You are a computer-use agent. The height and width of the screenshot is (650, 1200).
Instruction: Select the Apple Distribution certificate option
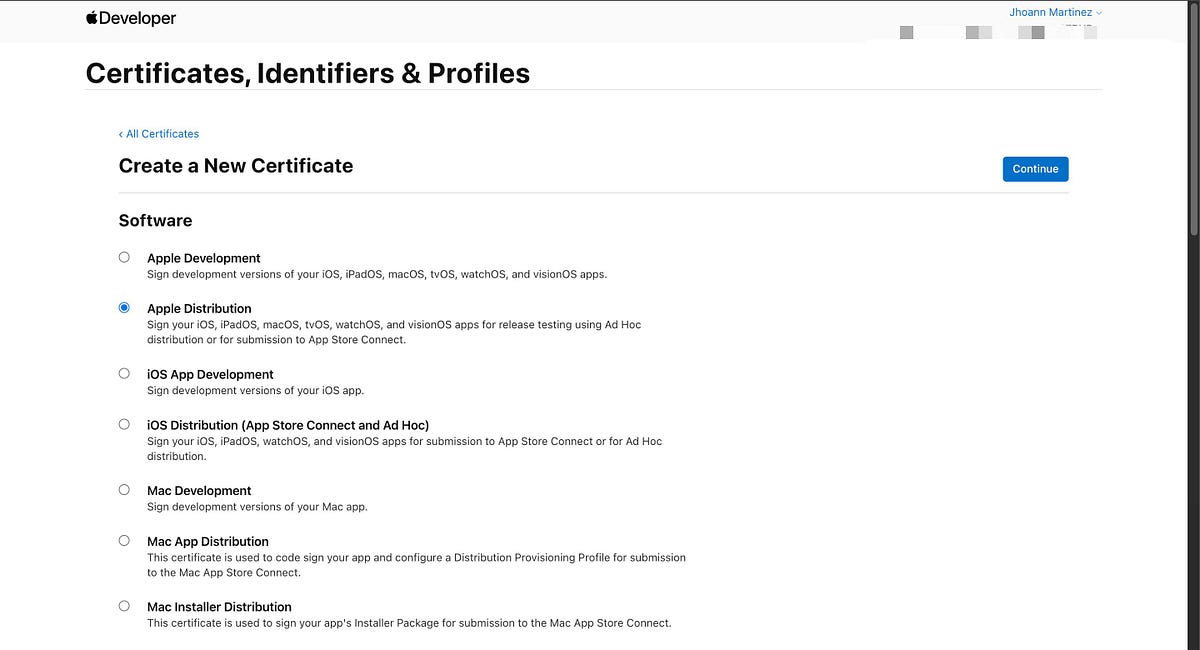pyautogui.click(x=124, y=307)
